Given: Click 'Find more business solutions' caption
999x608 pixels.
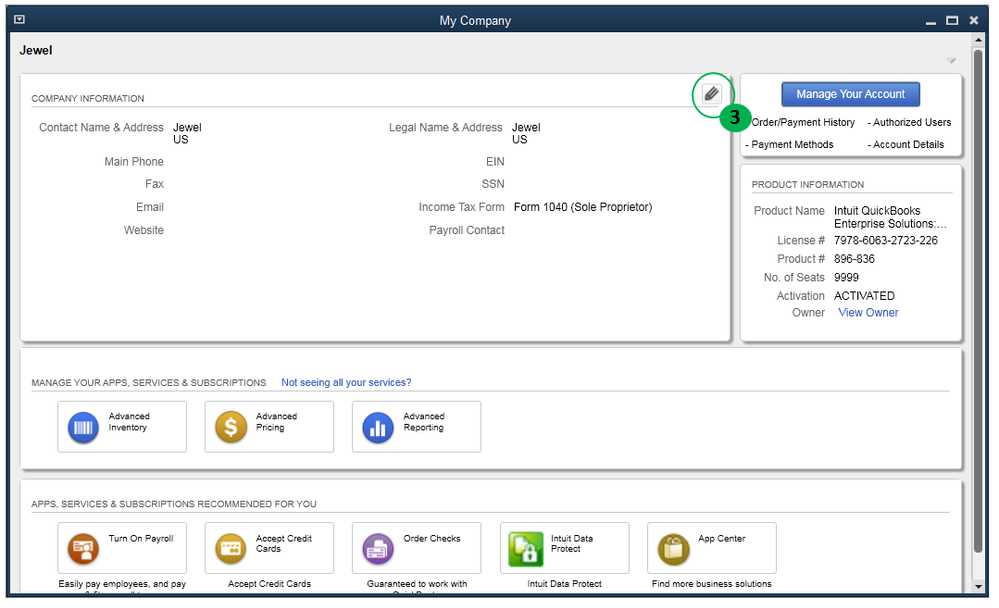Looking at the screenshot, I should 711,584.
